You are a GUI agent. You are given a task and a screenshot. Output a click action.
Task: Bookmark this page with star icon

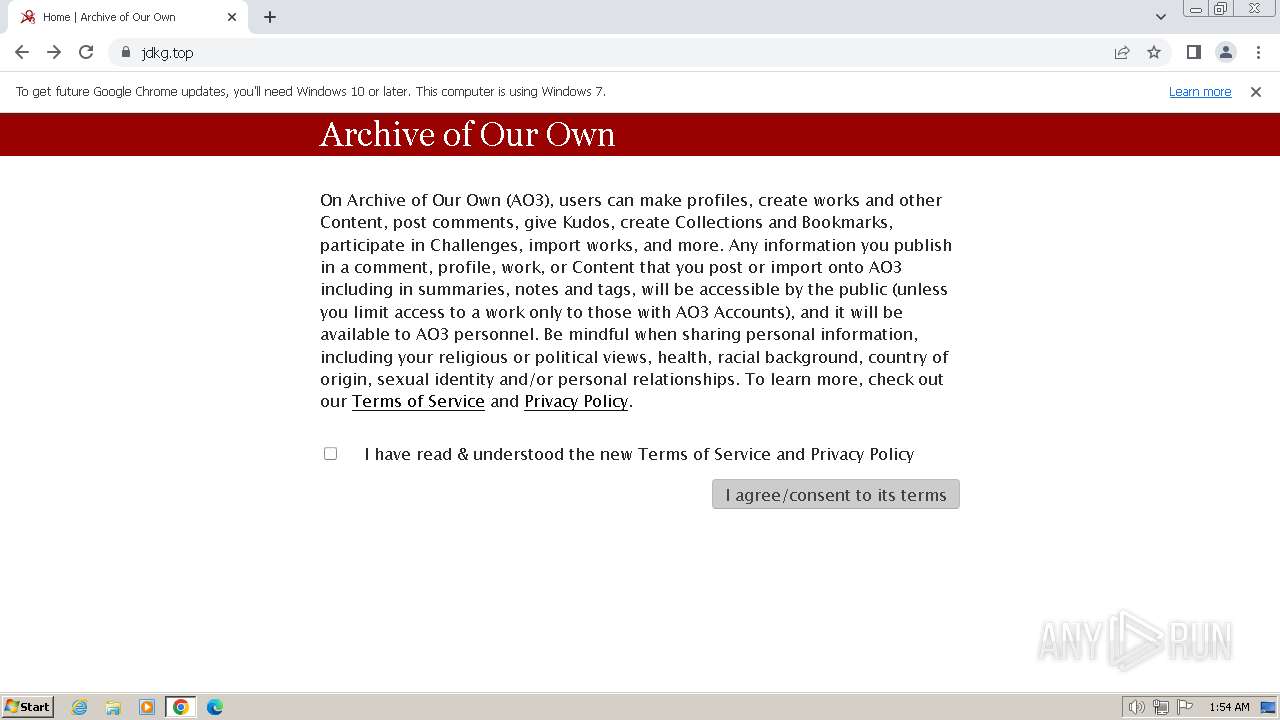tap(1154, 52)
